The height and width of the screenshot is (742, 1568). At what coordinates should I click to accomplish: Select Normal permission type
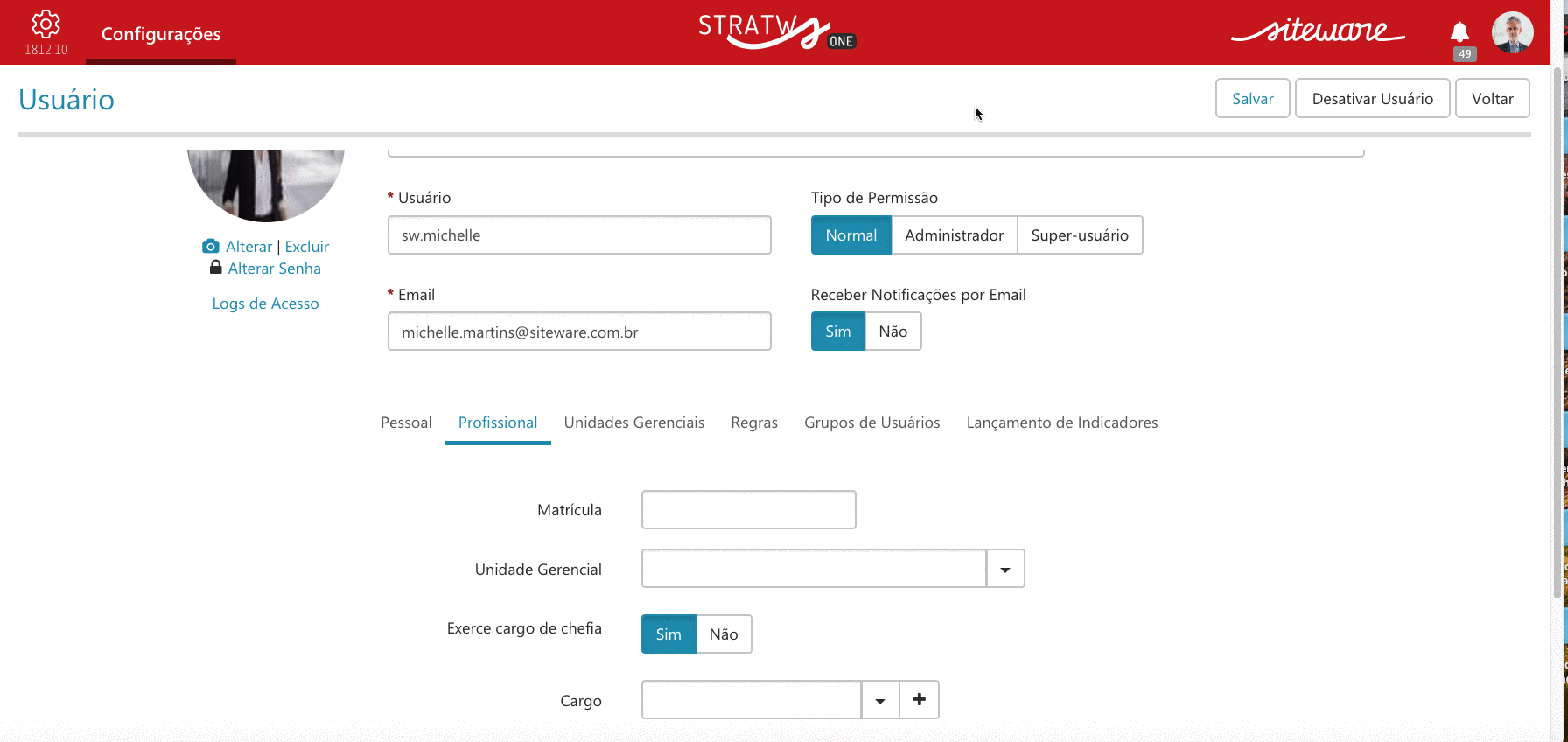[x=851, y=235]
